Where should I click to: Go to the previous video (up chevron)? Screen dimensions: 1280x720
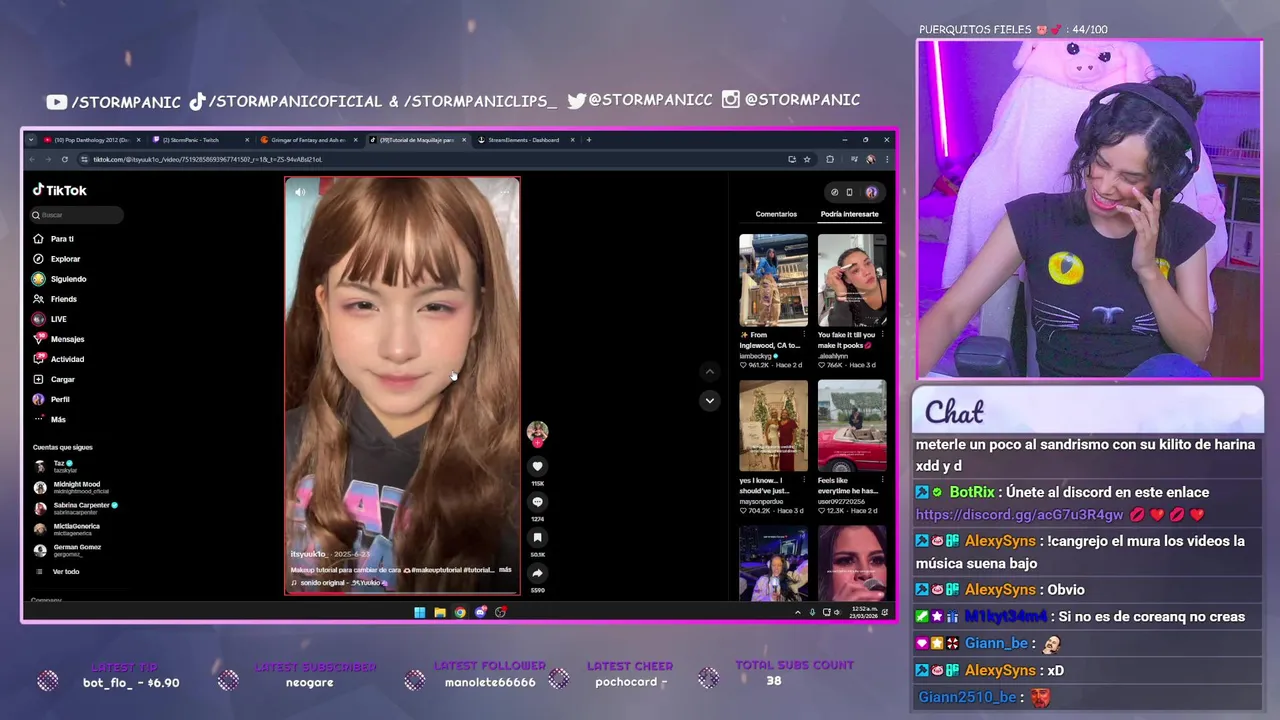[710, 371]
